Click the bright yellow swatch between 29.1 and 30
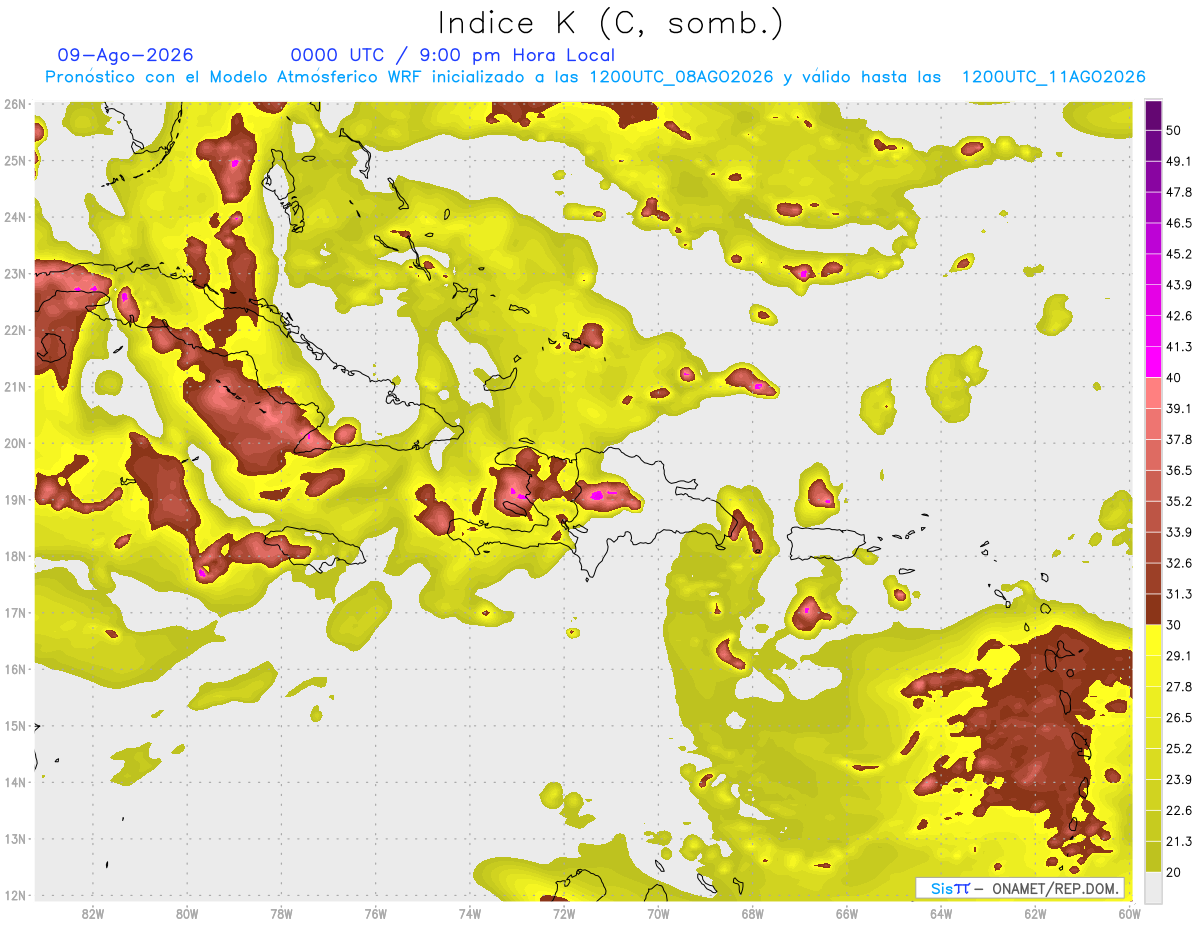Screen dimensions: 1200x927 coord(1153,640)
